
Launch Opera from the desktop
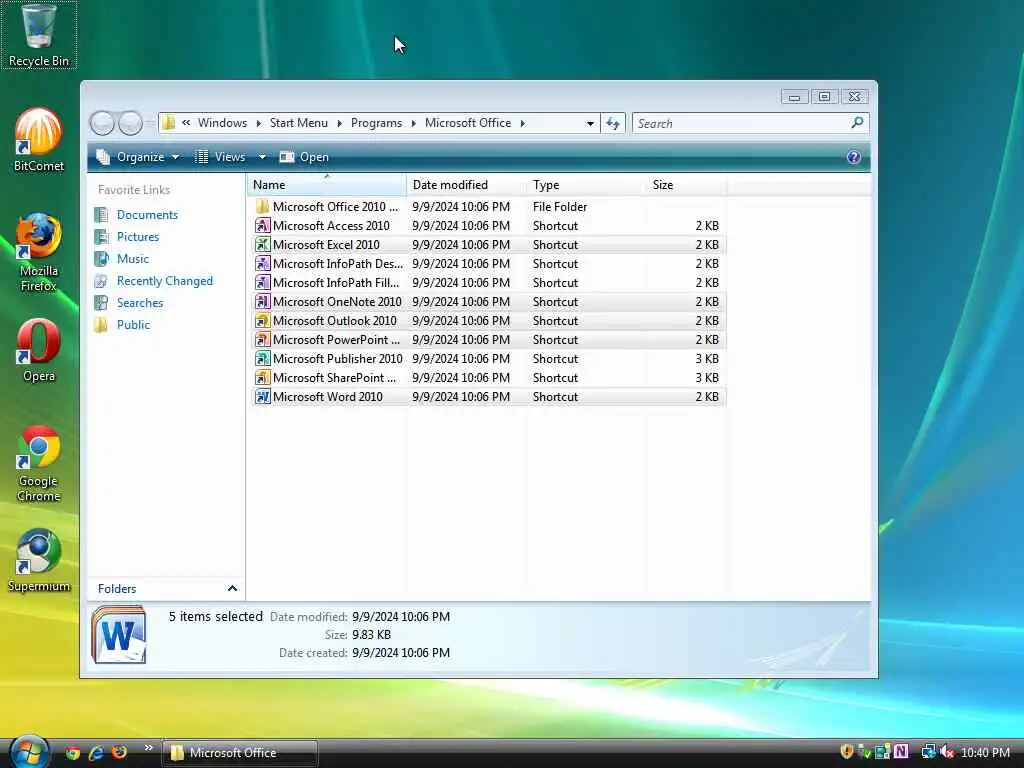[x=39, y=351]
